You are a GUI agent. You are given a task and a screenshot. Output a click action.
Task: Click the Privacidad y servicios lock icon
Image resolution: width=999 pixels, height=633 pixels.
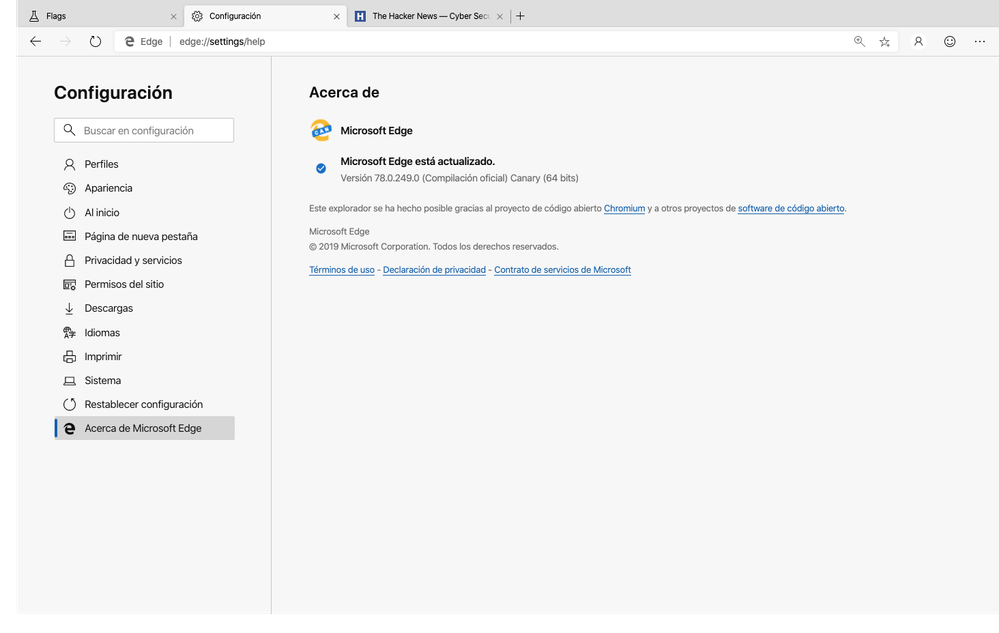click(69, 260)
